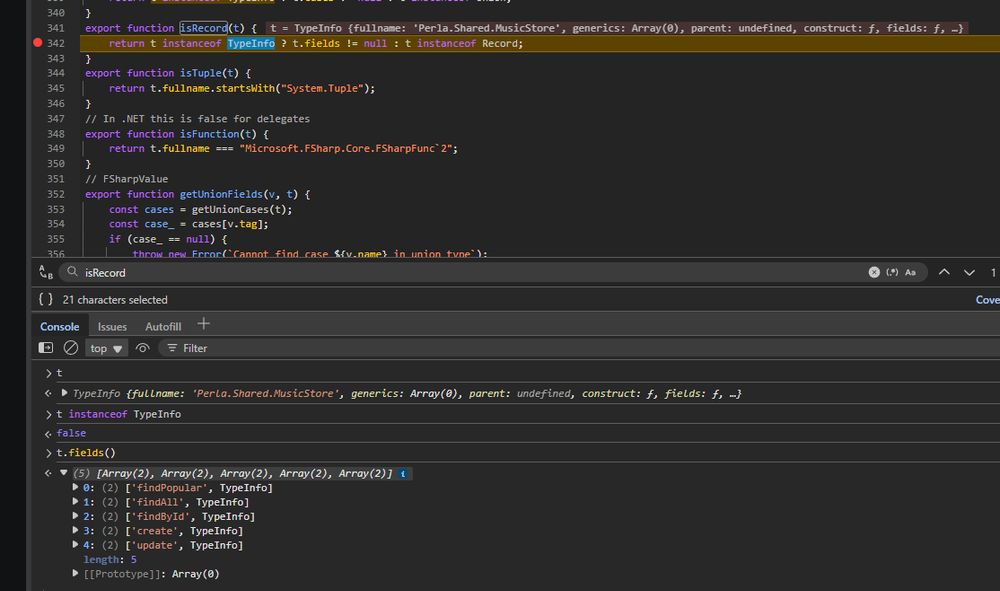
Task: Click the isFunction function name
Action: 209,134
